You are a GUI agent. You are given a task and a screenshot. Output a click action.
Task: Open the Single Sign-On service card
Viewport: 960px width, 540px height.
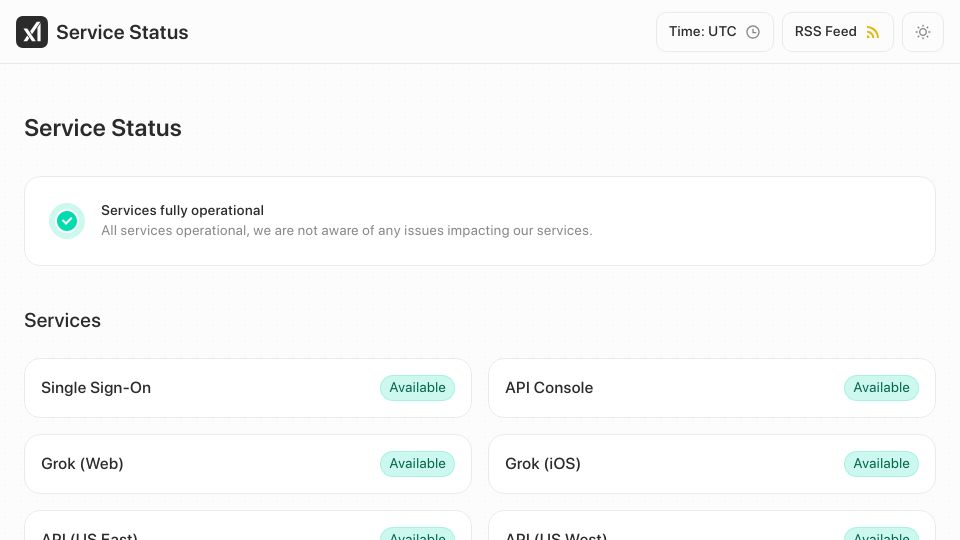pyautogui.click(x=248, y=388)
